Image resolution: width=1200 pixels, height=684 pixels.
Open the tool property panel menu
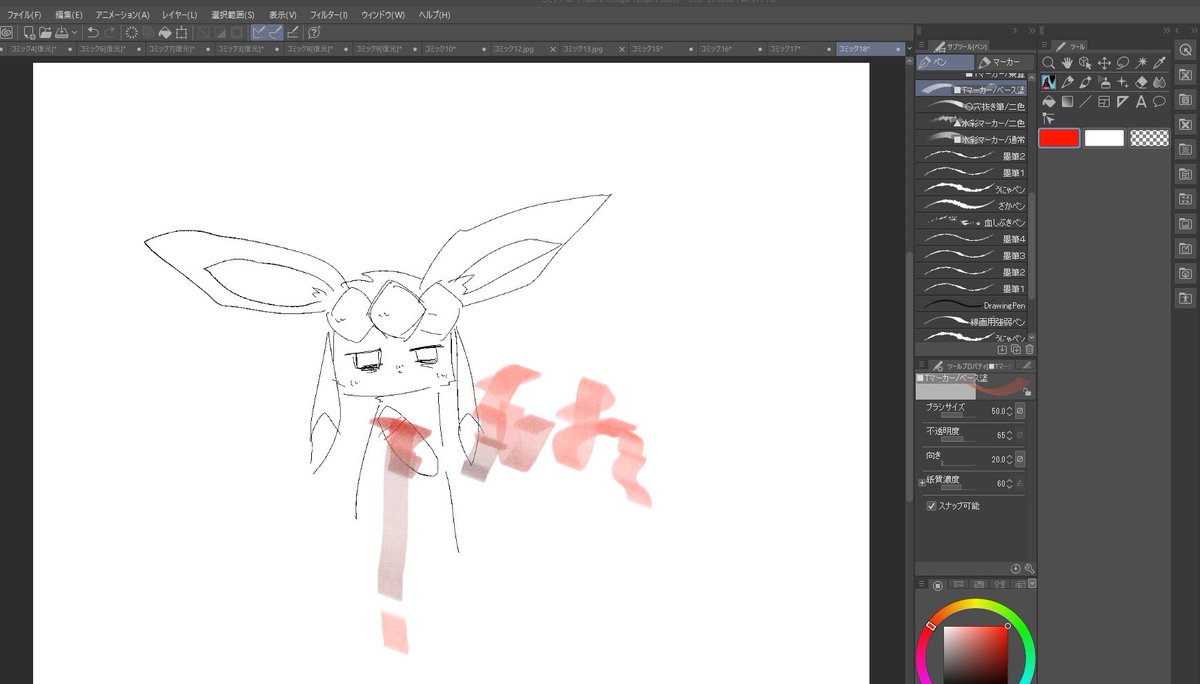point(921,365)
